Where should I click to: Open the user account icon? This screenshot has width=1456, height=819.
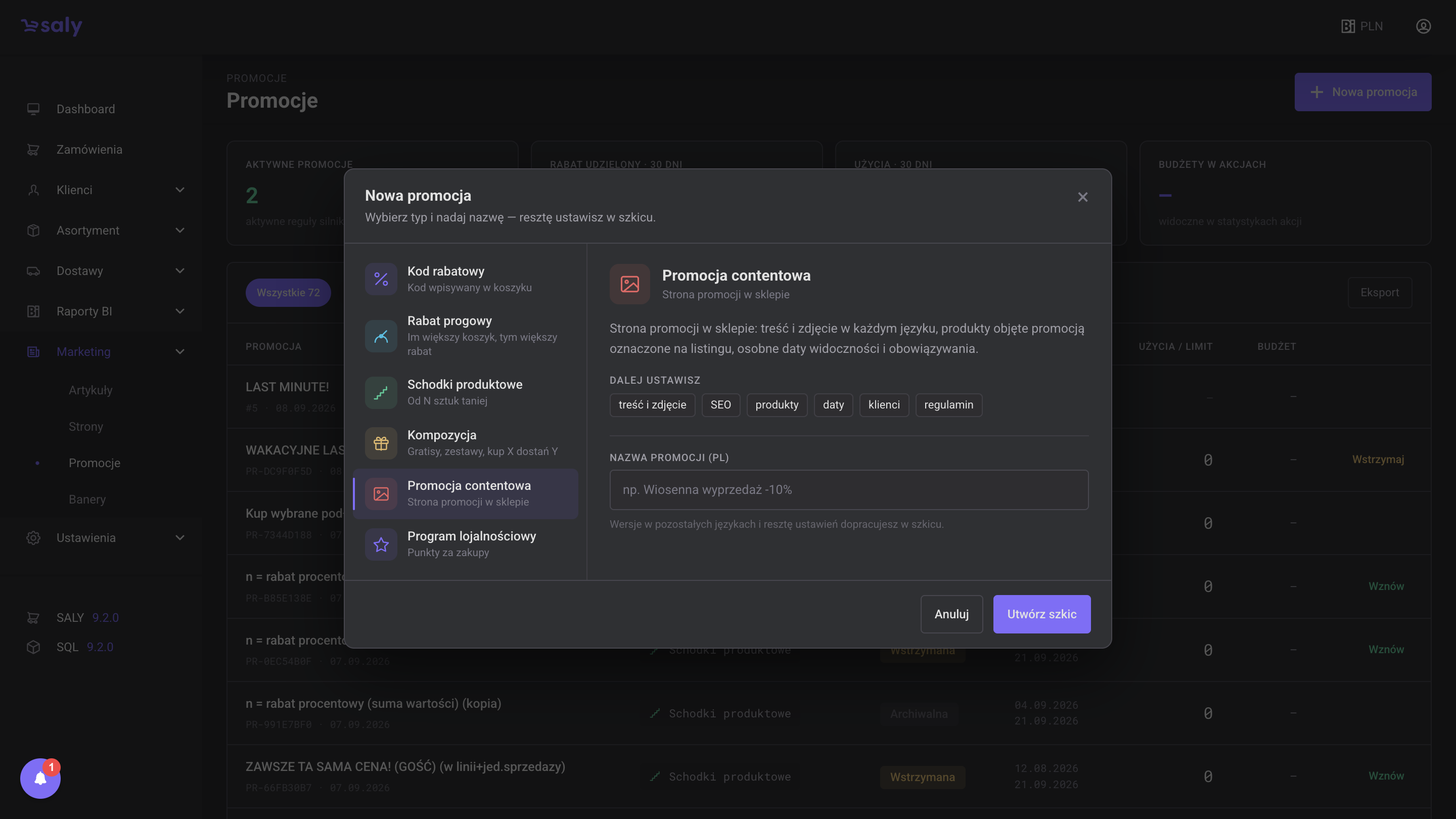coord(1423,26)
